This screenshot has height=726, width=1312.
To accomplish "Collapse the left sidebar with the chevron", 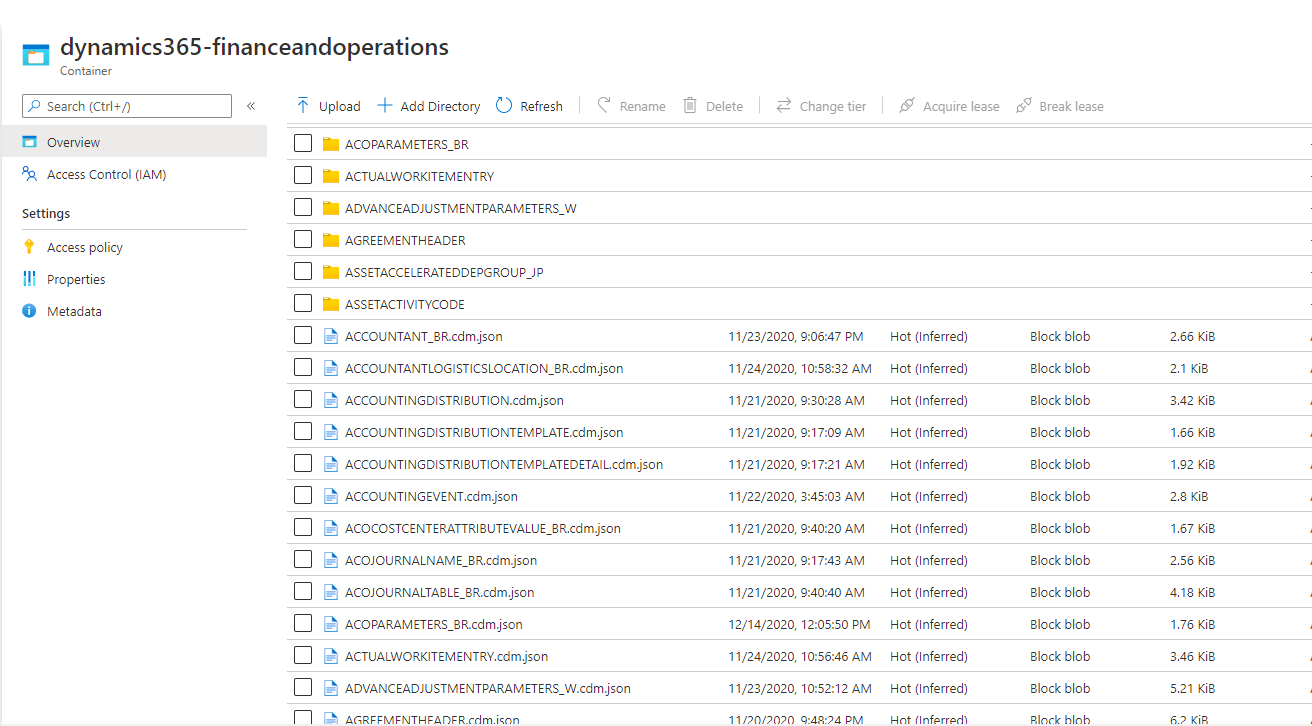I will click(x=251, y=105).
